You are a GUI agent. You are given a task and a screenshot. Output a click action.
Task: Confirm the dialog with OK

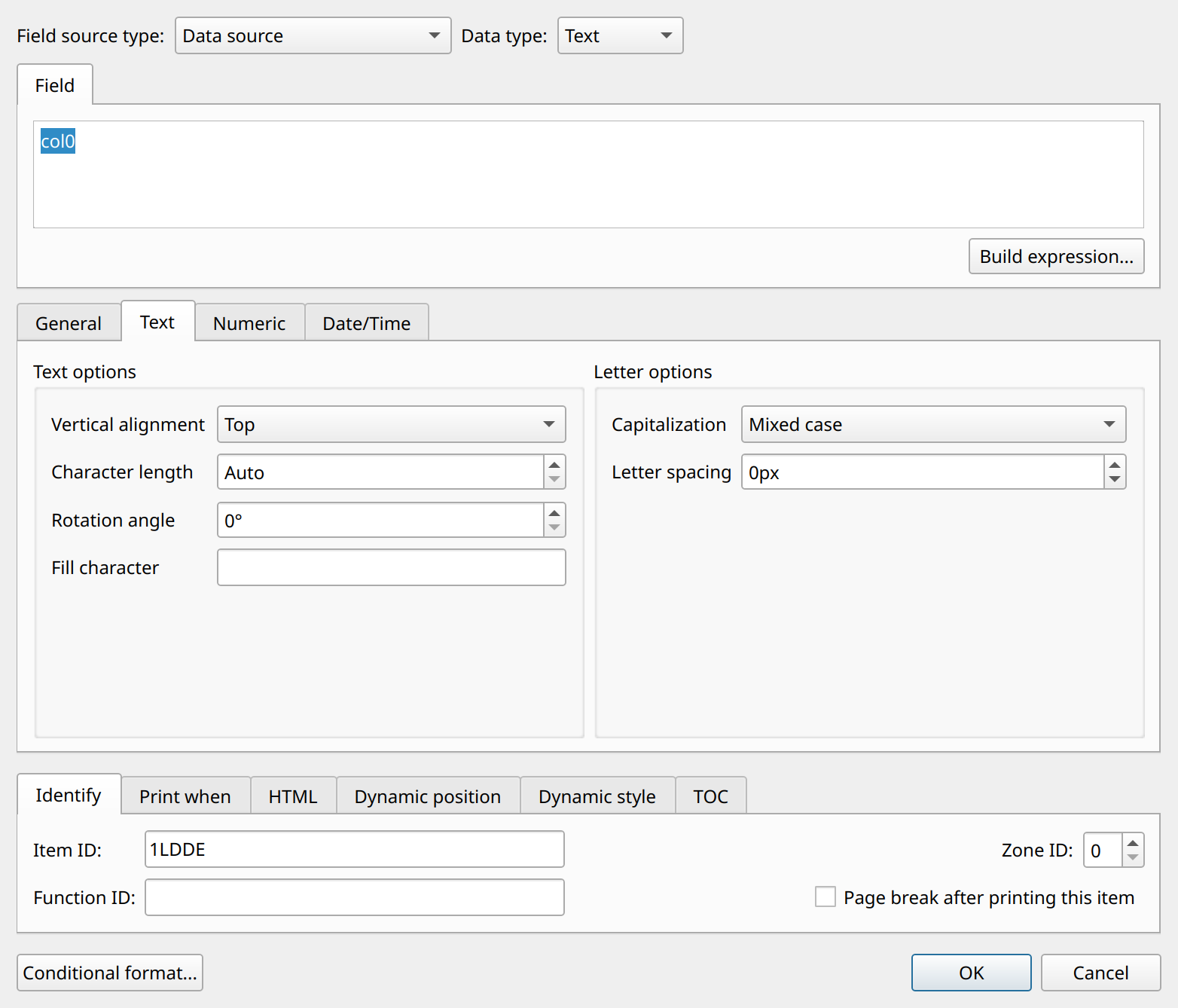pos(972,973)
